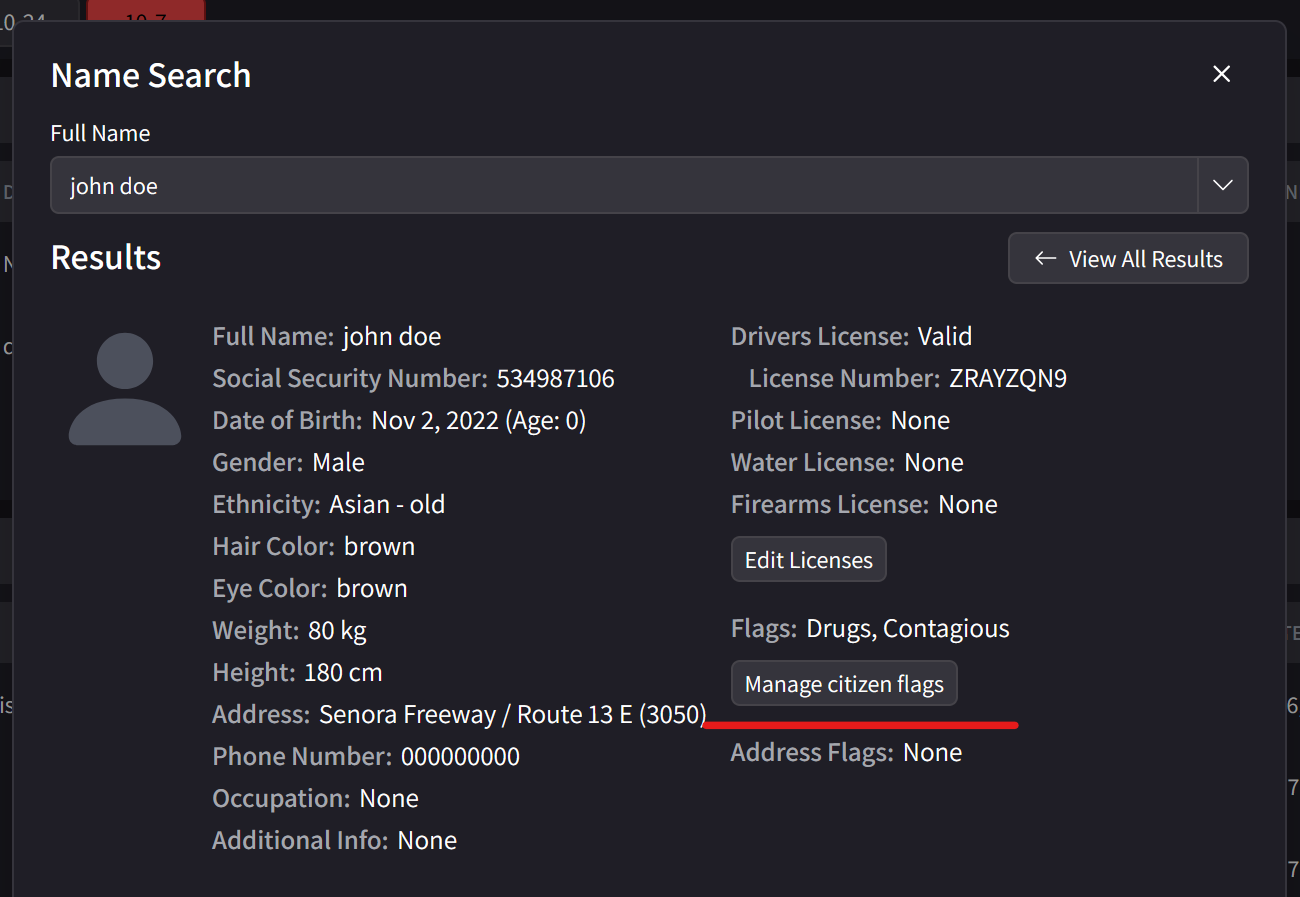The width and height of the screenshot is (1300, 897).
Task: Select the red 10-7 status button
Action: tap(146, 10)
